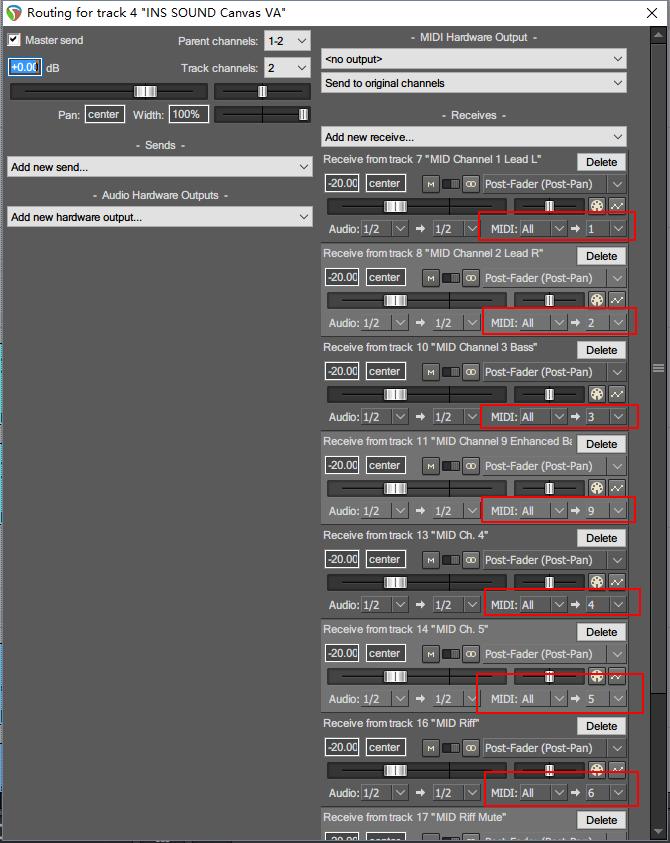Click the track pan slider
The image size is (670, 843).
coord(262,91)
